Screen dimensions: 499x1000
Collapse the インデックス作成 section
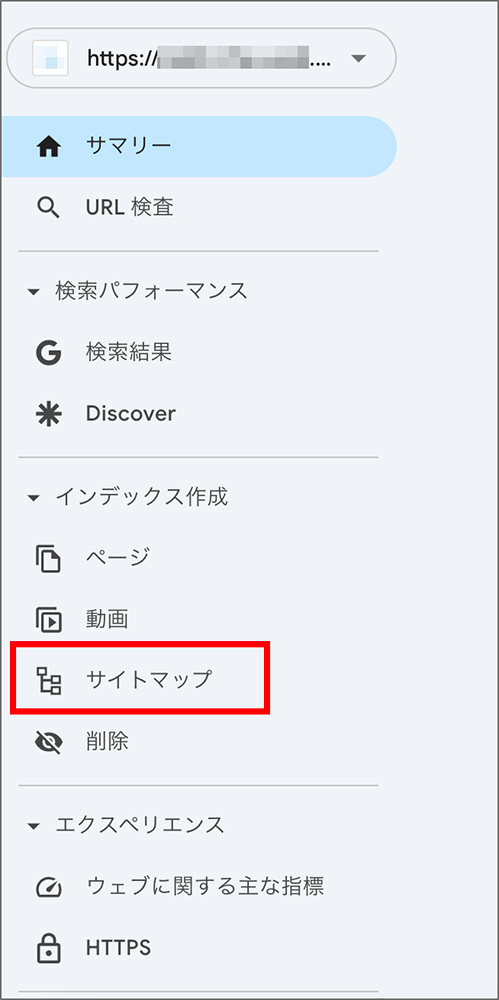34,498
